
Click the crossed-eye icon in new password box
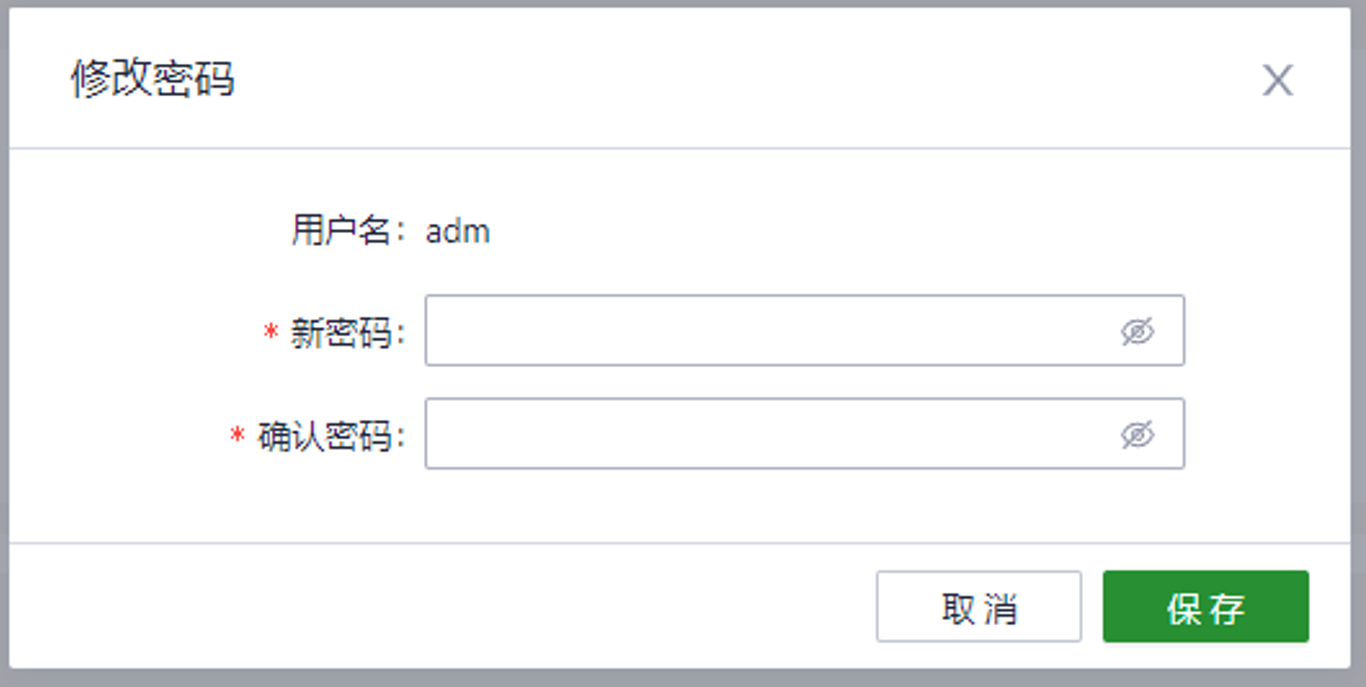(1137, 331)
